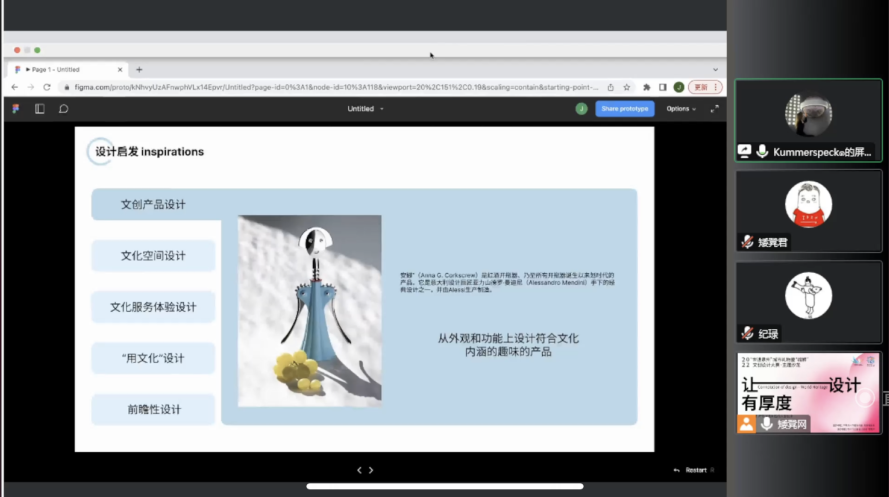Click Restart prototype button

[x=695, y=470]
